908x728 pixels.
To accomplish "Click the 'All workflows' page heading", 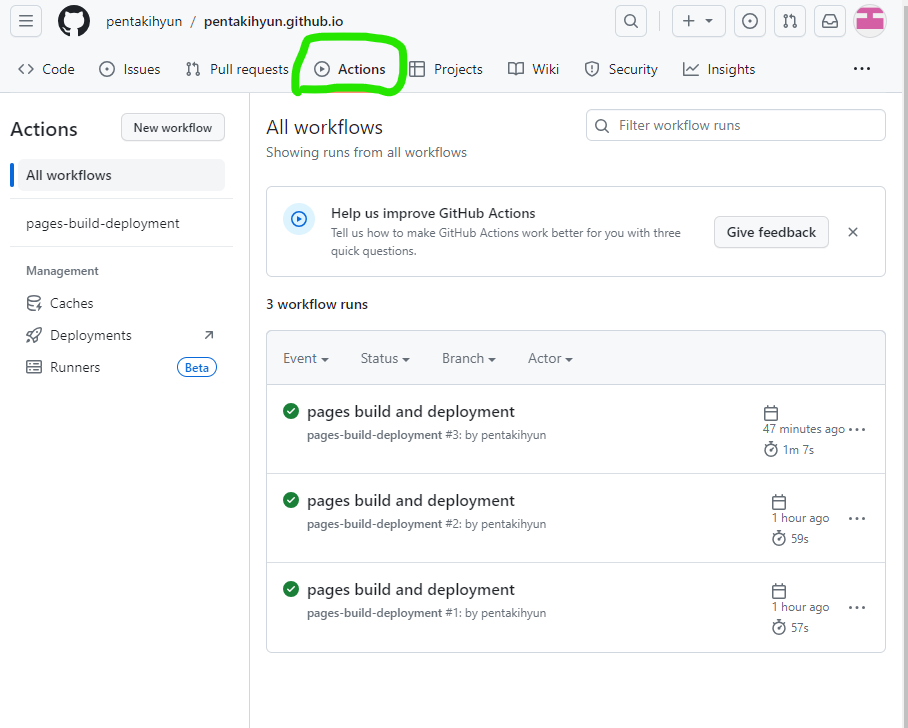I will point(324,127).
